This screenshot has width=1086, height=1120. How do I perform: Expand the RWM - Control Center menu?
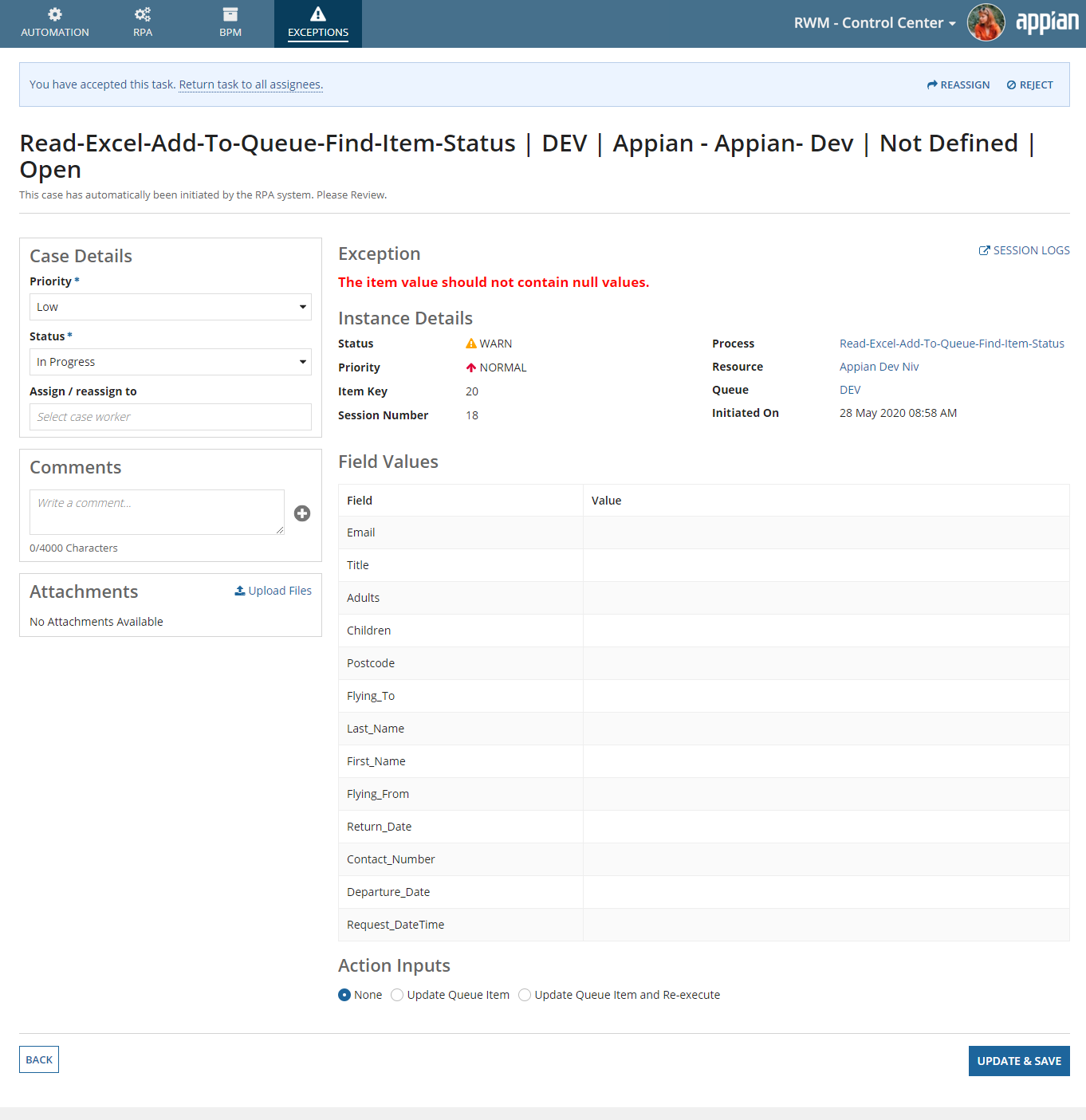(875, 23)
